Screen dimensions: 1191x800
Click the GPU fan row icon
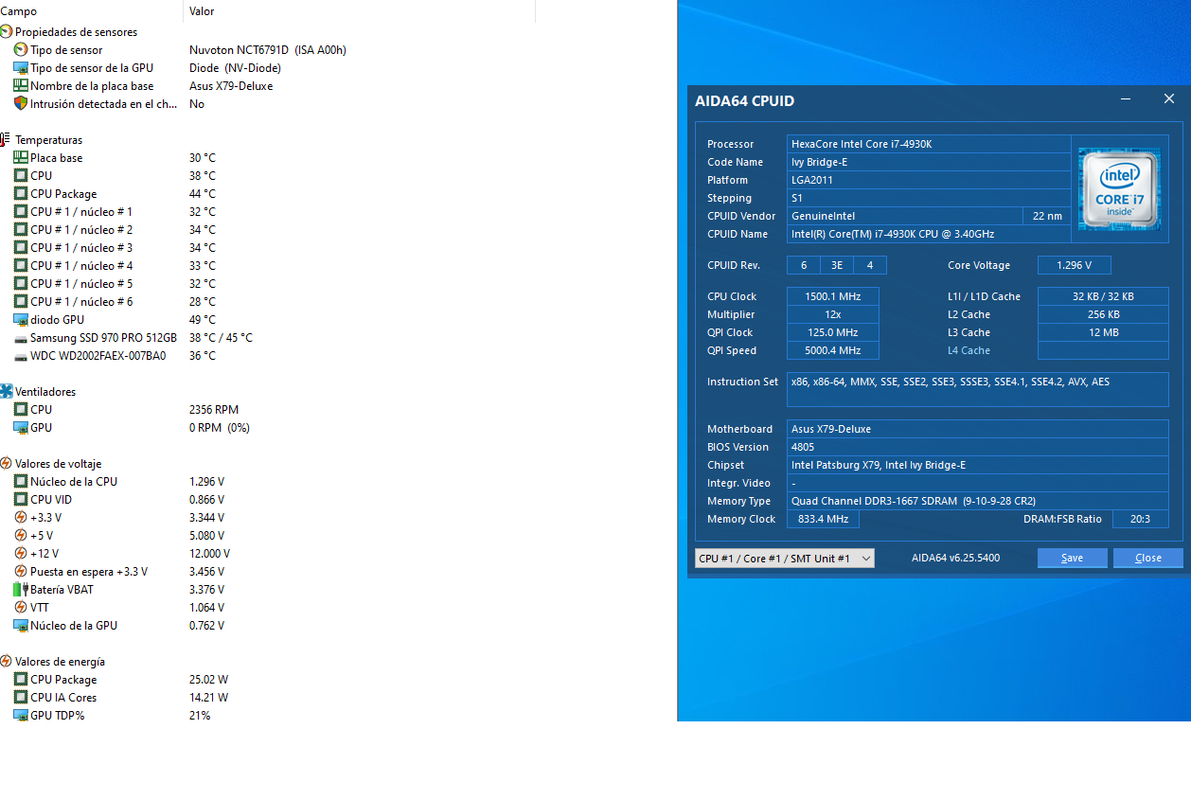point(21,428)
